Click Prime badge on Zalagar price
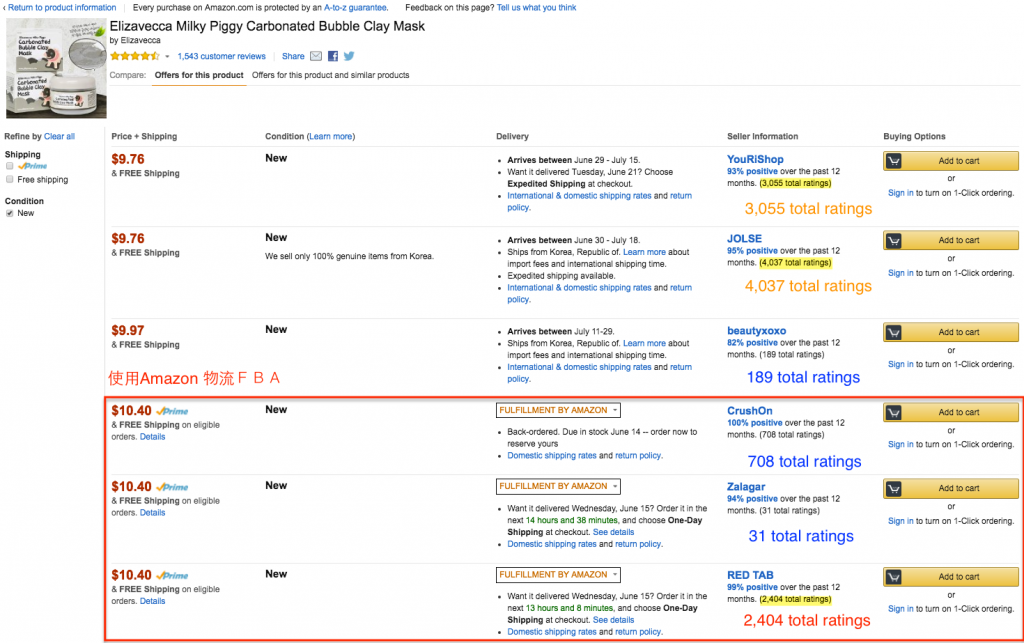Viewport: 1024px width, 643px height. (x=172, y=487)
